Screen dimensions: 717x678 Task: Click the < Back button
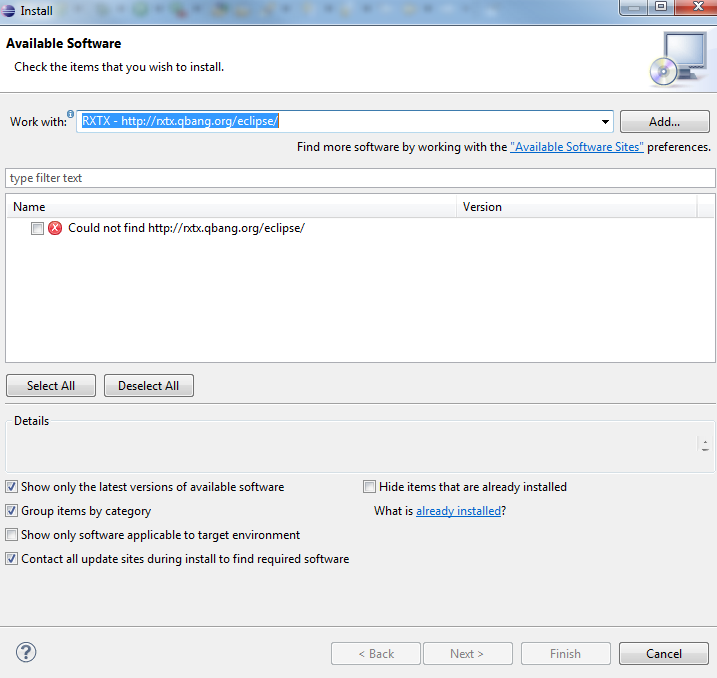pyautogui.click(x=376, y=653)
